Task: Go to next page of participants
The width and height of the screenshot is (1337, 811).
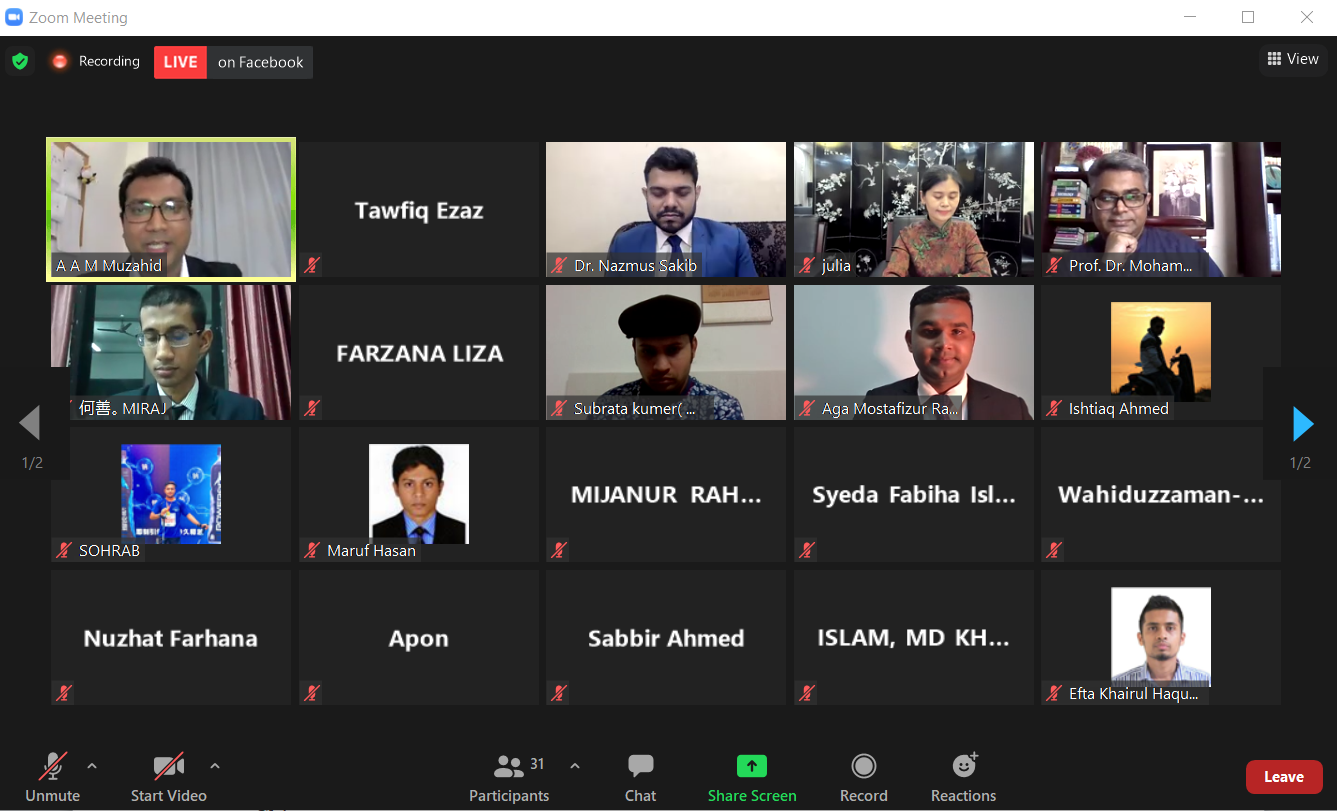Action: pyautogui.click(x=1302, y=424)
